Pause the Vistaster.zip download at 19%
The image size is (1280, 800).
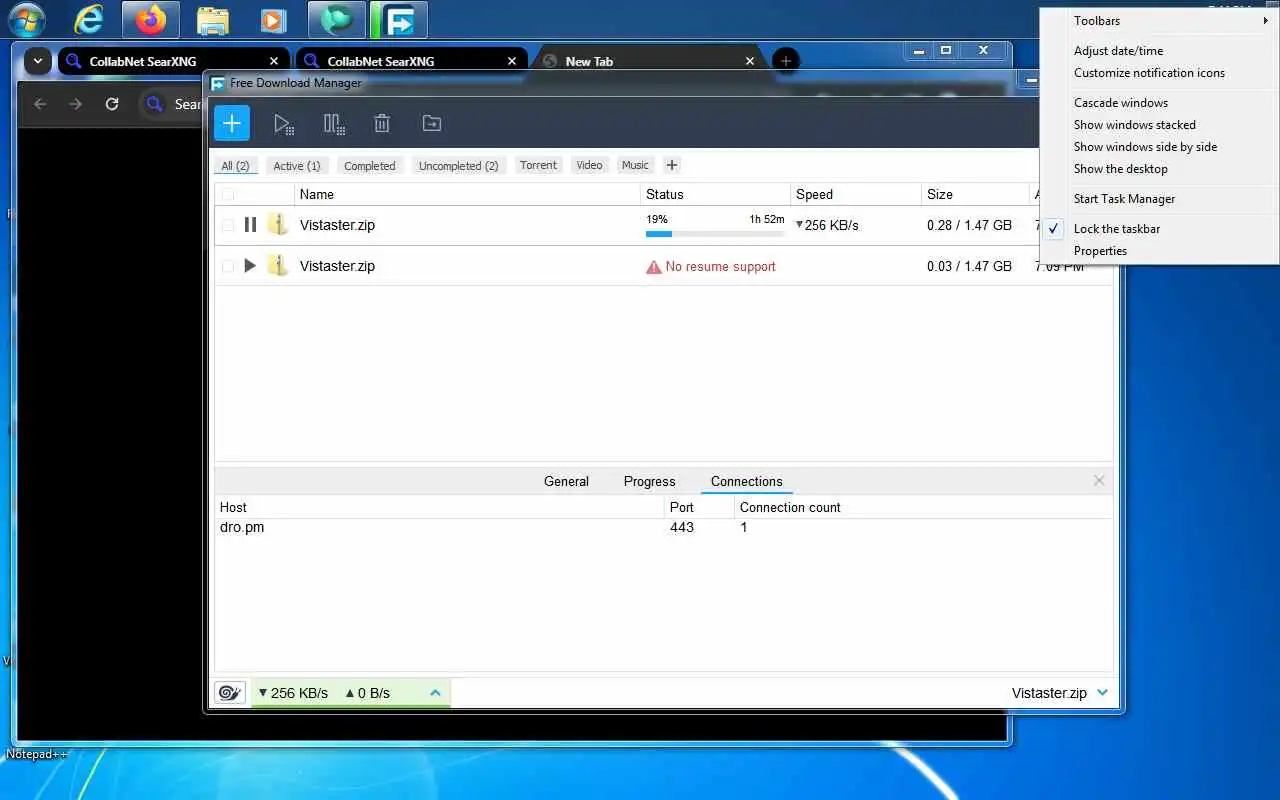point(250,225)
